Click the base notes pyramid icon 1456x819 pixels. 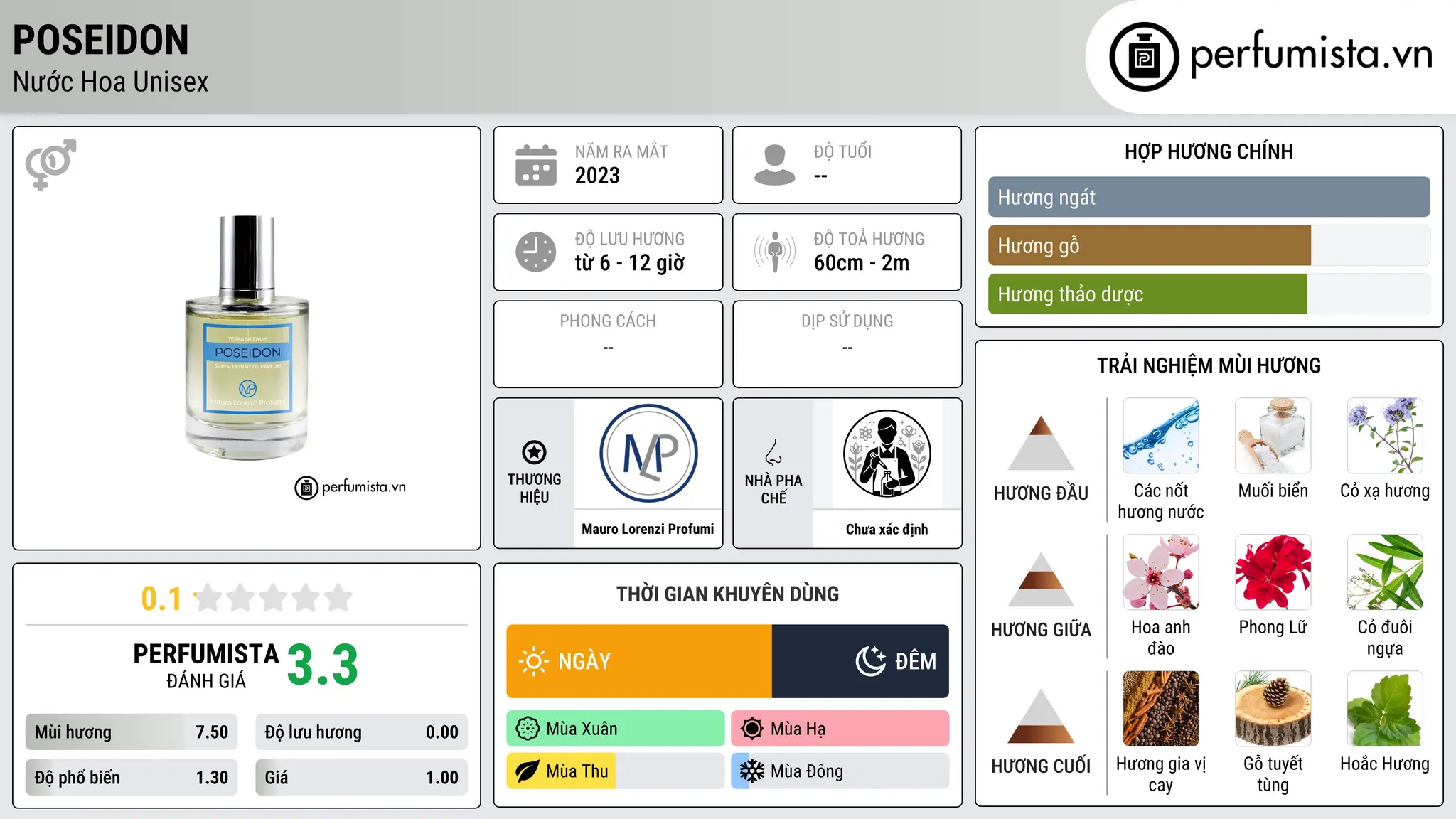(1041, 716)
